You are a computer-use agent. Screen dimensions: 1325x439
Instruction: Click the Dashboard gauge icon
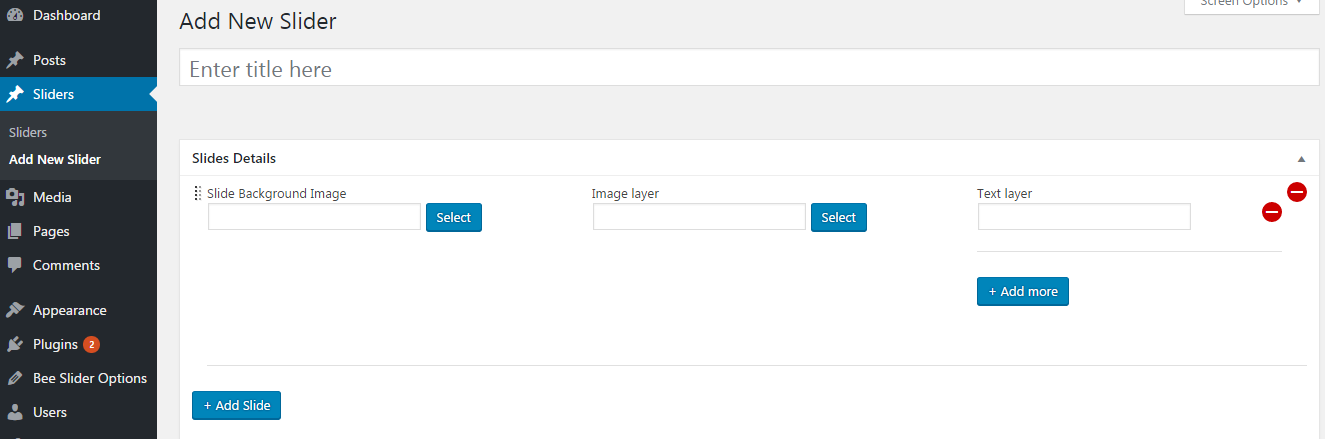pyautogui.click(x=15, y=15)
